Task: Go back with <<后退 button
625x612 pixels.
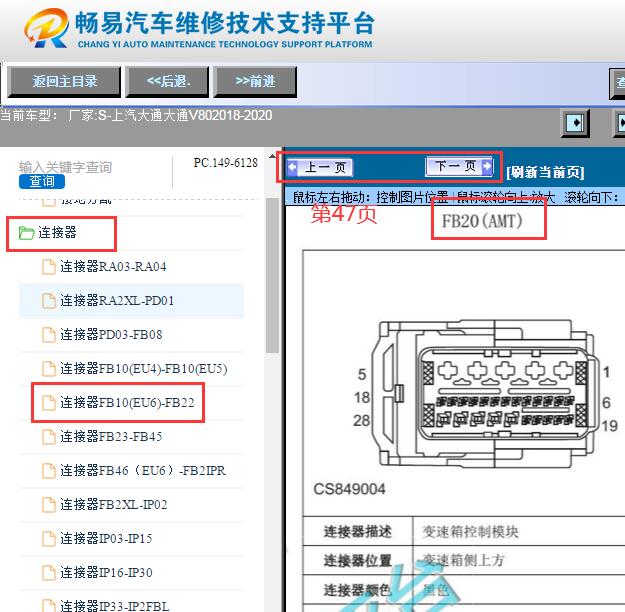Action: 167,82
